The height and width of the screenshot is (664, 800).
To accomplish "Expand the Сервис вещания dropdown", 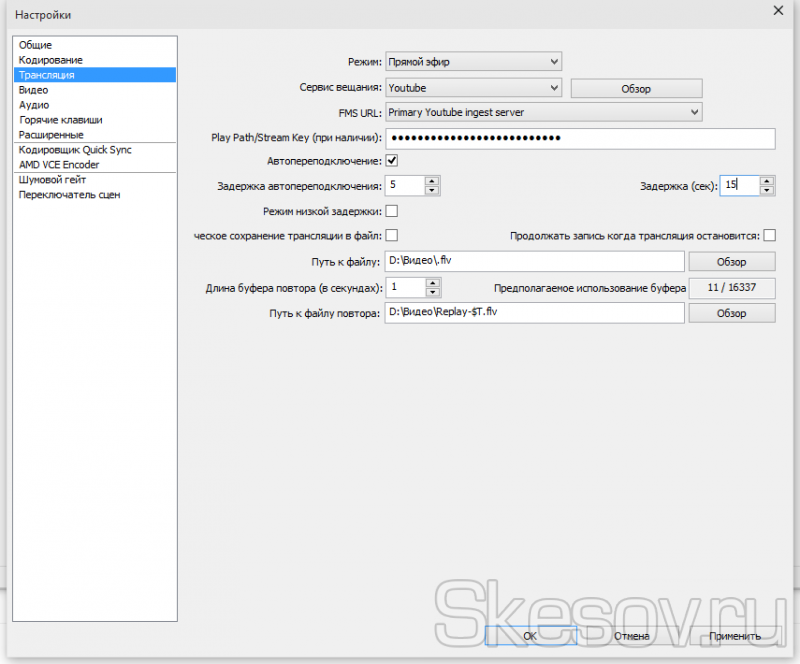I will pos(473,88).
